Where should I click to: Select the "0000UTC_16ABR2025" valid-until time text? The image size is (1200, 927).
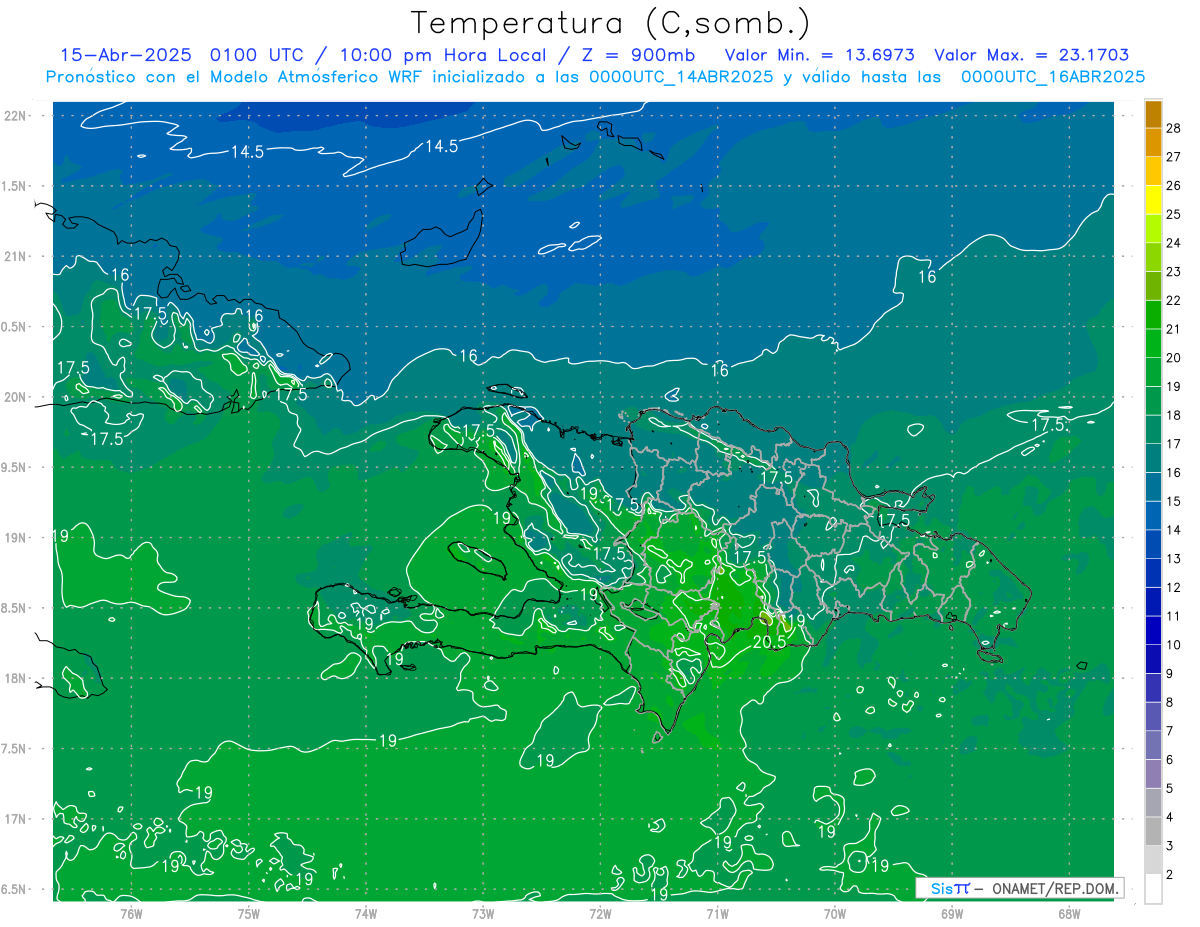click(1052, 77)
